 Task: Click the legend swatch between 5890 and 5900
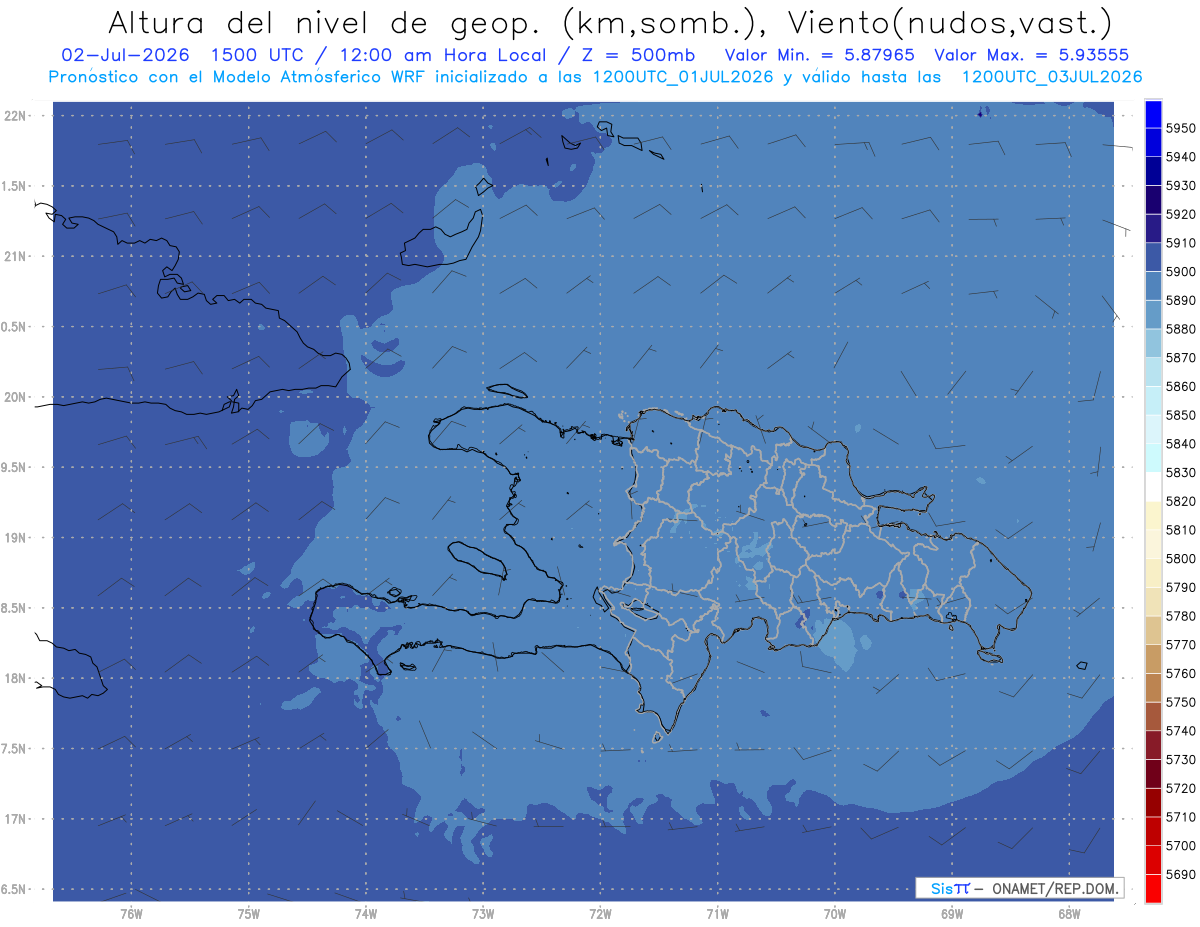tap(1153, 286)
